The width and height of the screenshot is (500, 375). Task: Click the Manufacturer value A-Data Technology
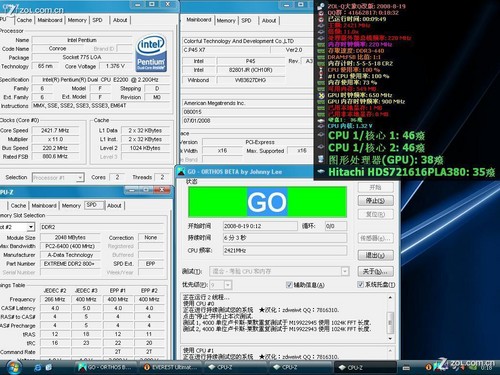coord(70,255)
